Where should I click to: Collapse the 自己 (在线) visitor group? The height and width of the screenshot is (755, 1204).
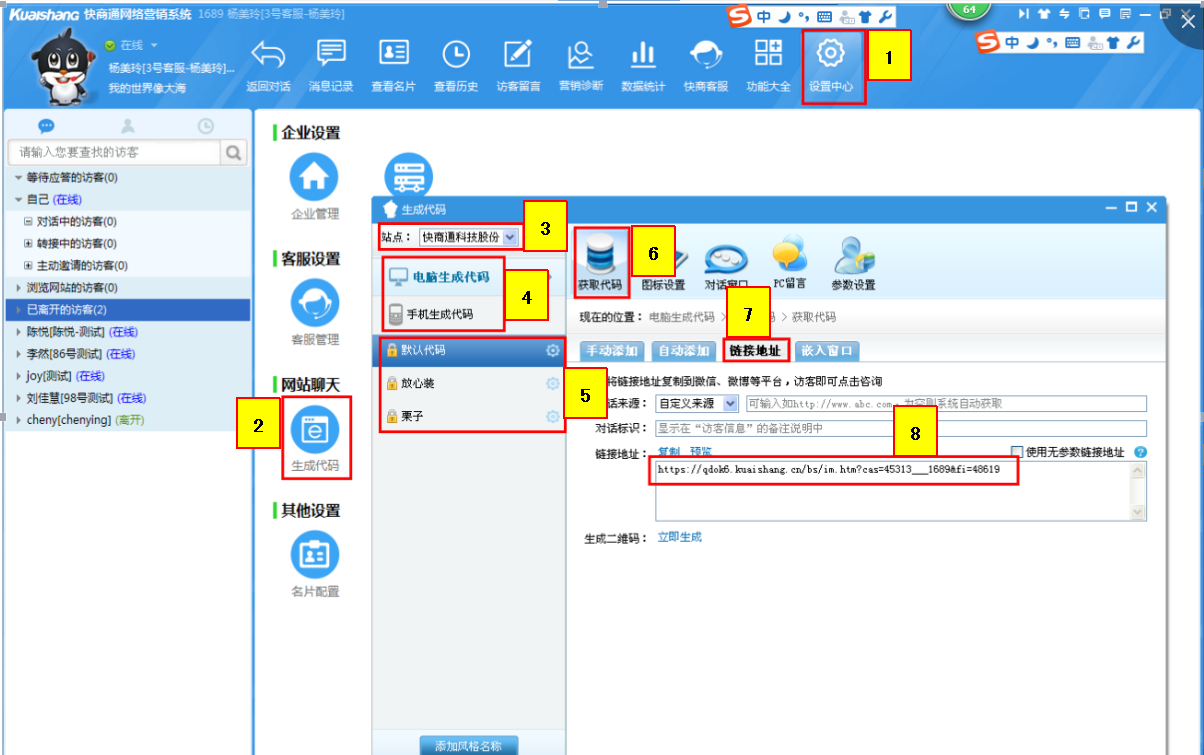19,200
